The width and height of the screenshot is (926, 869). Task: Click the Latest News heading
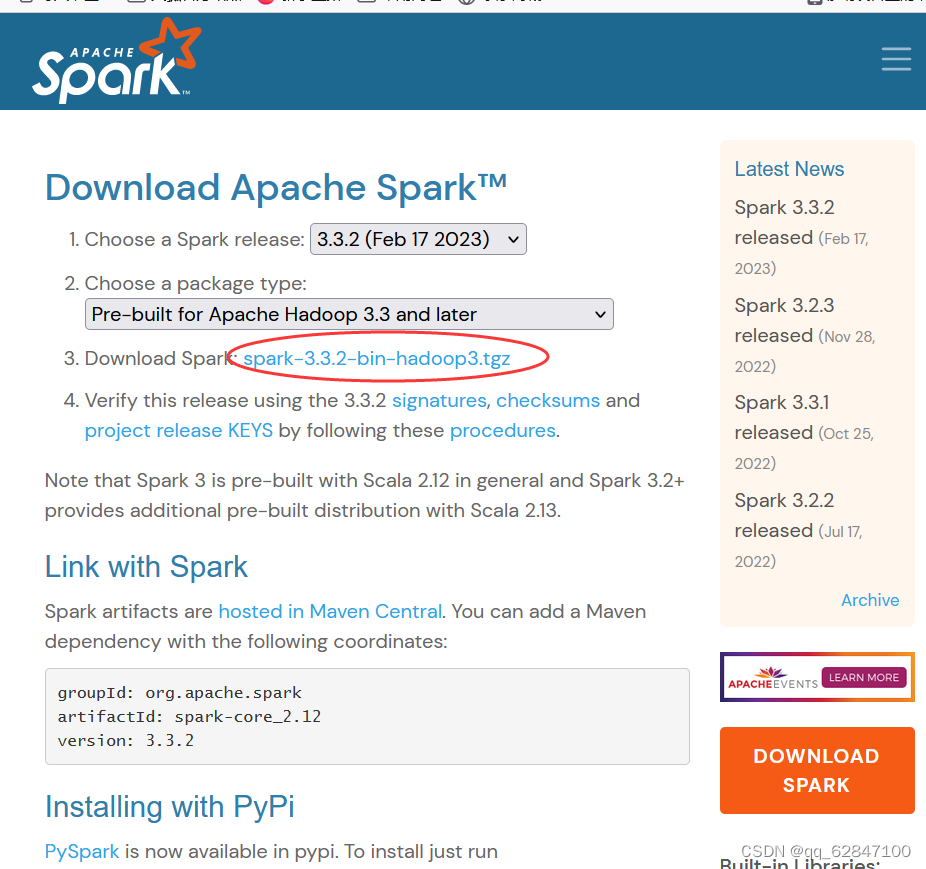coord(789,169)
